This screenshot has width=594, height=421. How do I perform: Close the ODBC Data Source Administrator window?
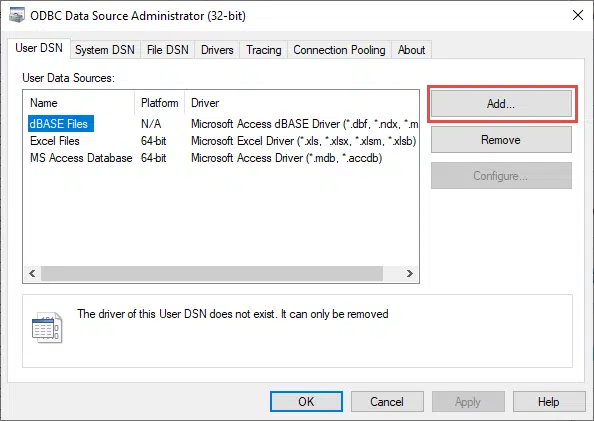(x=578, y=15)
